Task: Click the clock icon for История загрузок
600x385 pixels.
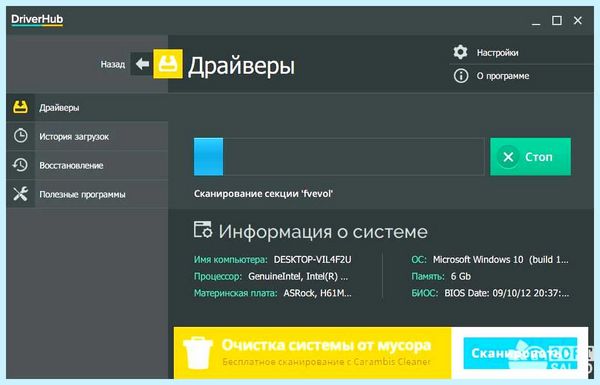Action: pos(21,136)
